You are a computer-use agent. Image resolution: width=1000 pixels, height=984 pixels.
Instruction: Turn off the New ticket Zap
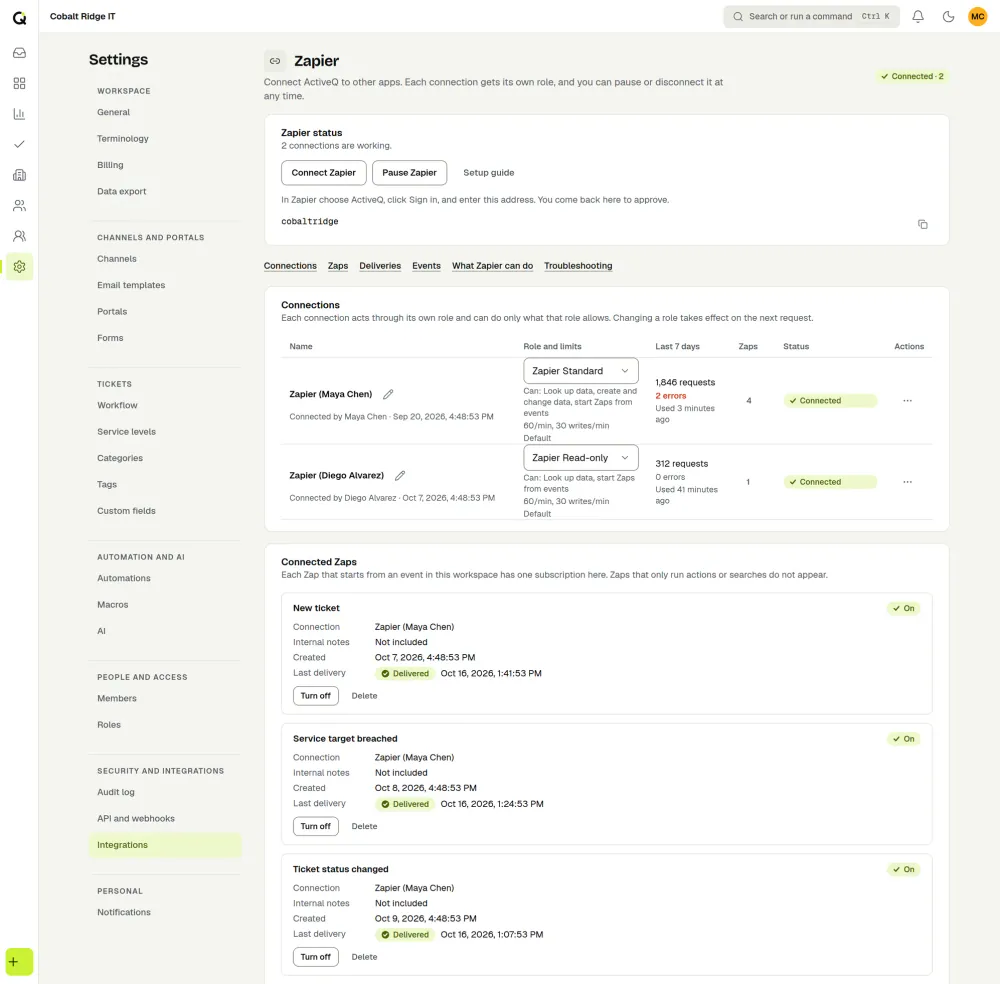316,696
